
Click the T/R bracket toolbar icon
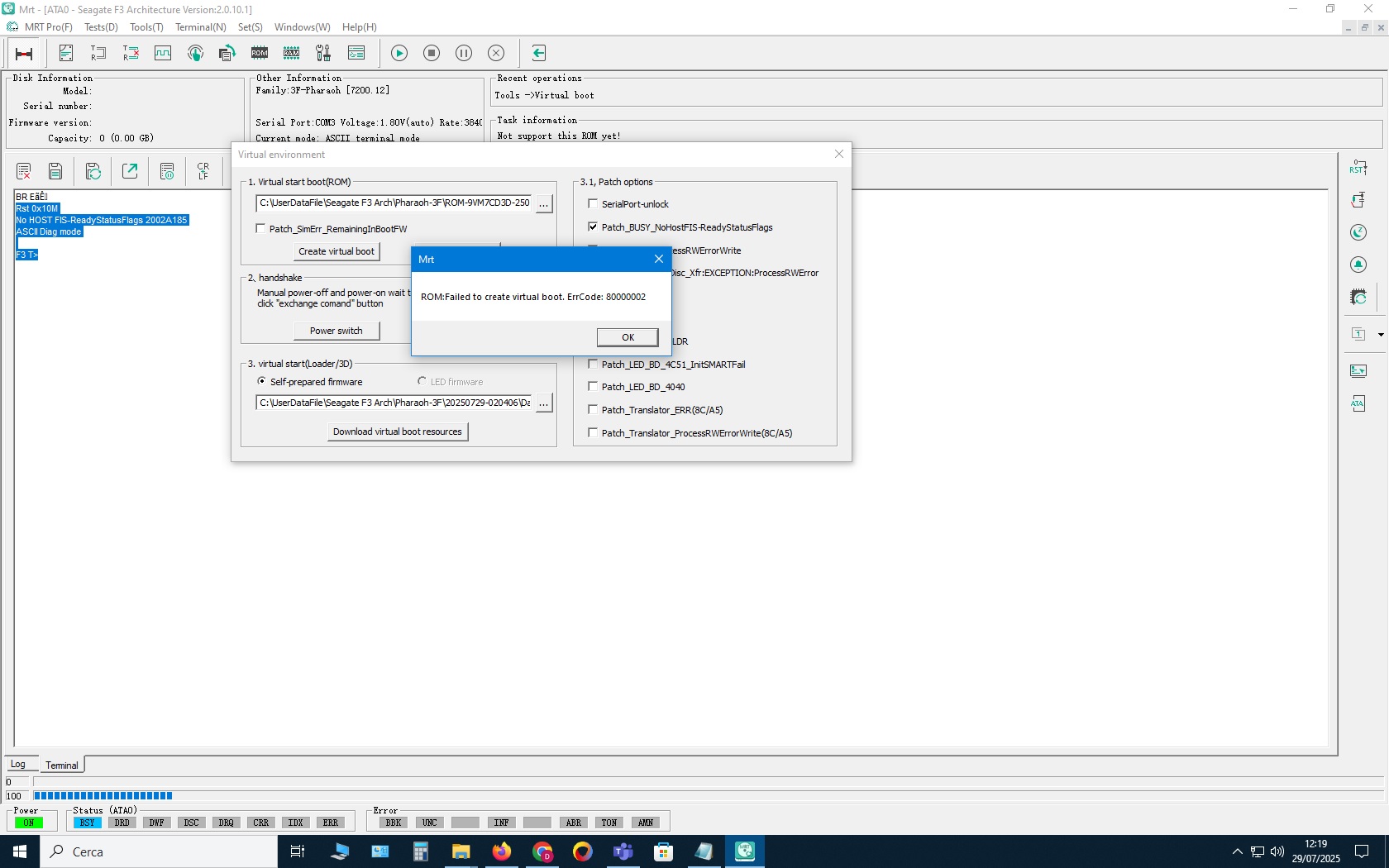point(98,53)
